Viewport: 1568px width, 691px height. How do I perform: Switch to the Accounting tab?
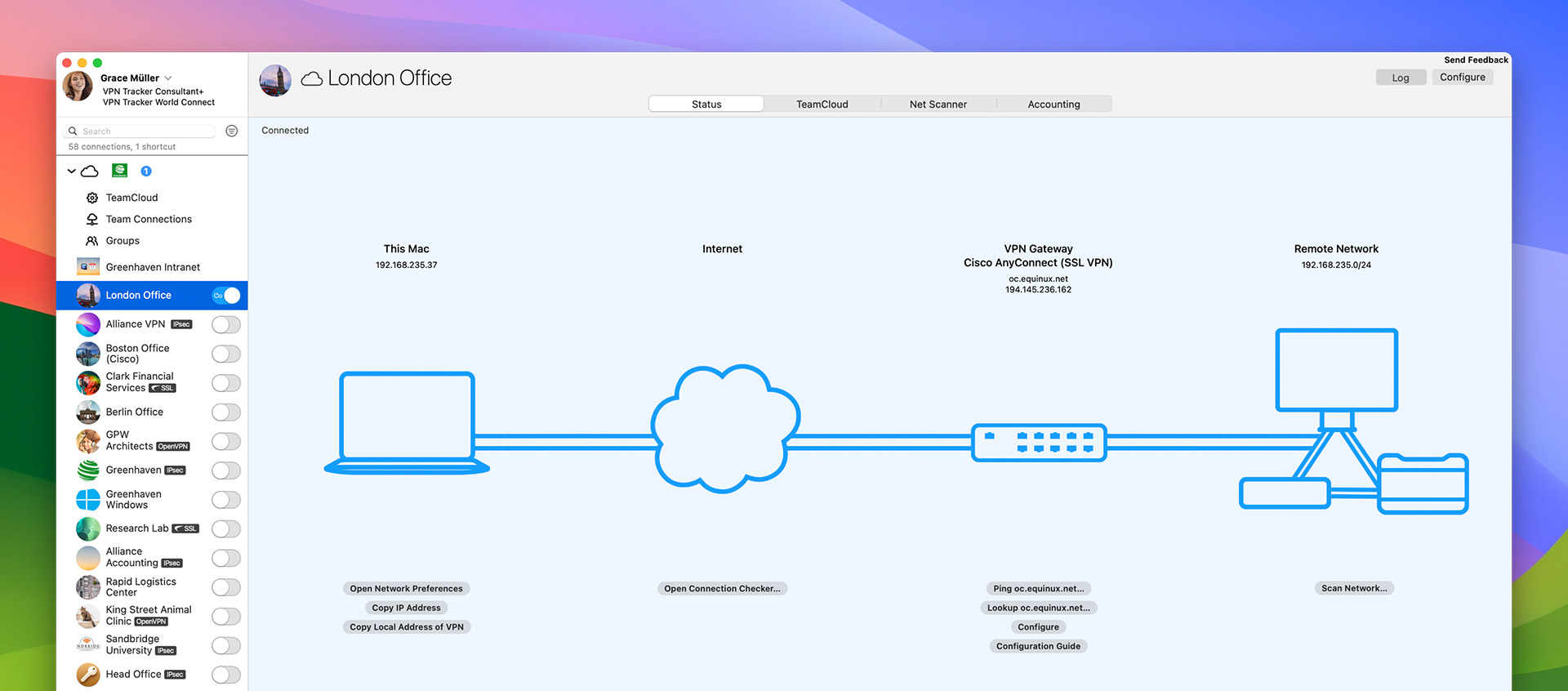point(1053,105)
